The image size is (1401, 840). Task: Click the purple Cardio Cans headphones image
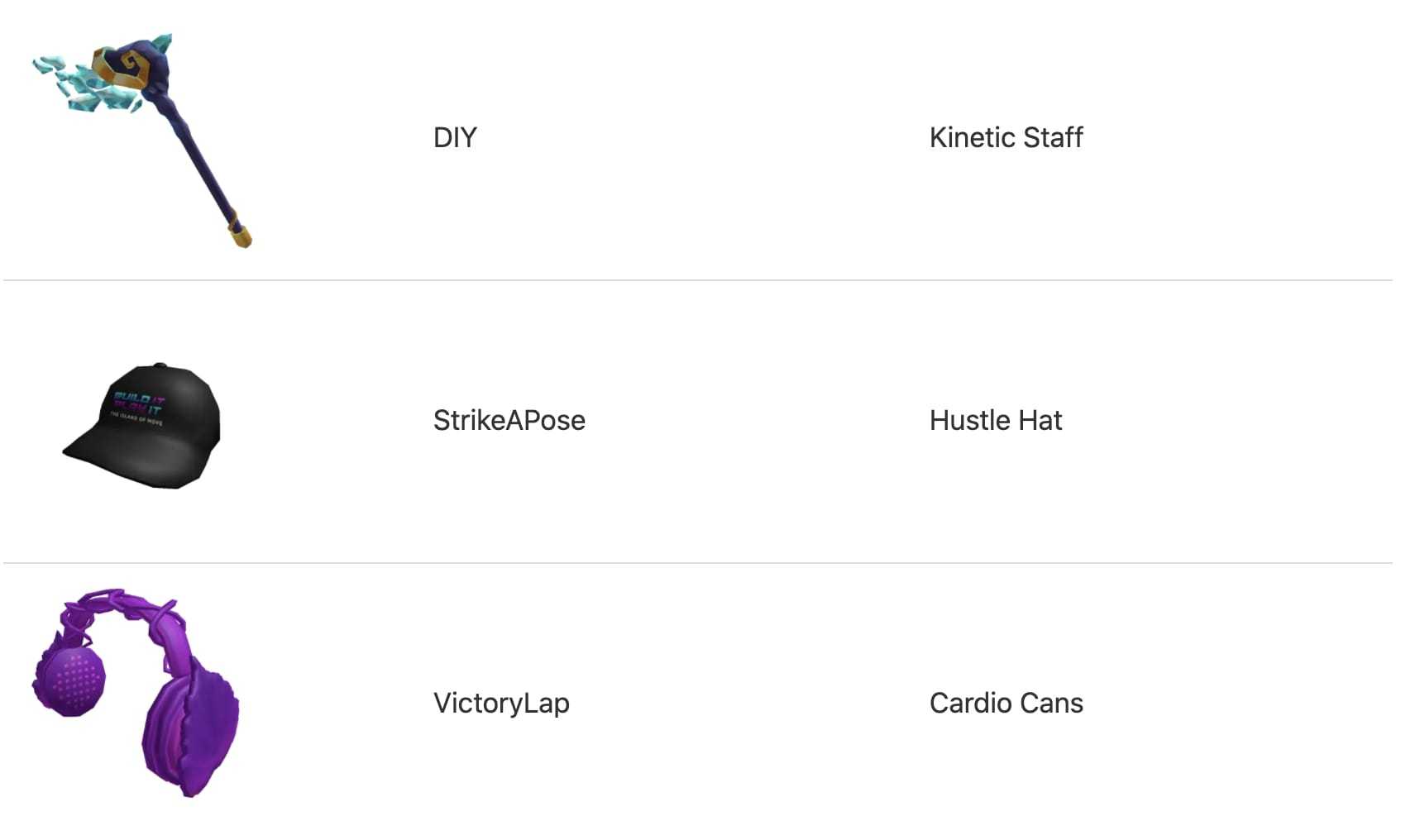pyautogui.click(x=136, y=693)
